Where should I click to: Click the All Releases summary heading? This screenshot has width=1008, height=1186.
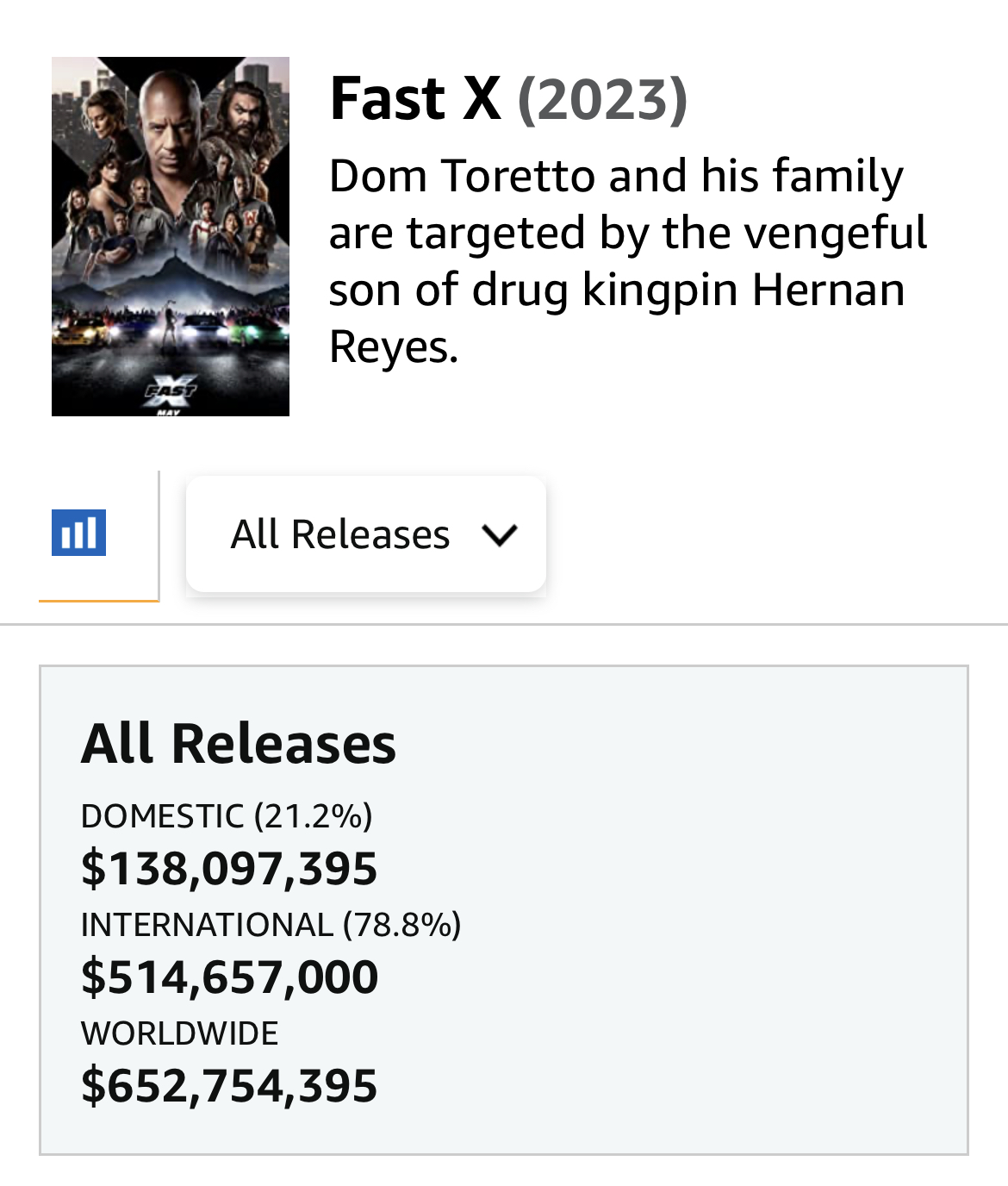(x=239, y=743)
